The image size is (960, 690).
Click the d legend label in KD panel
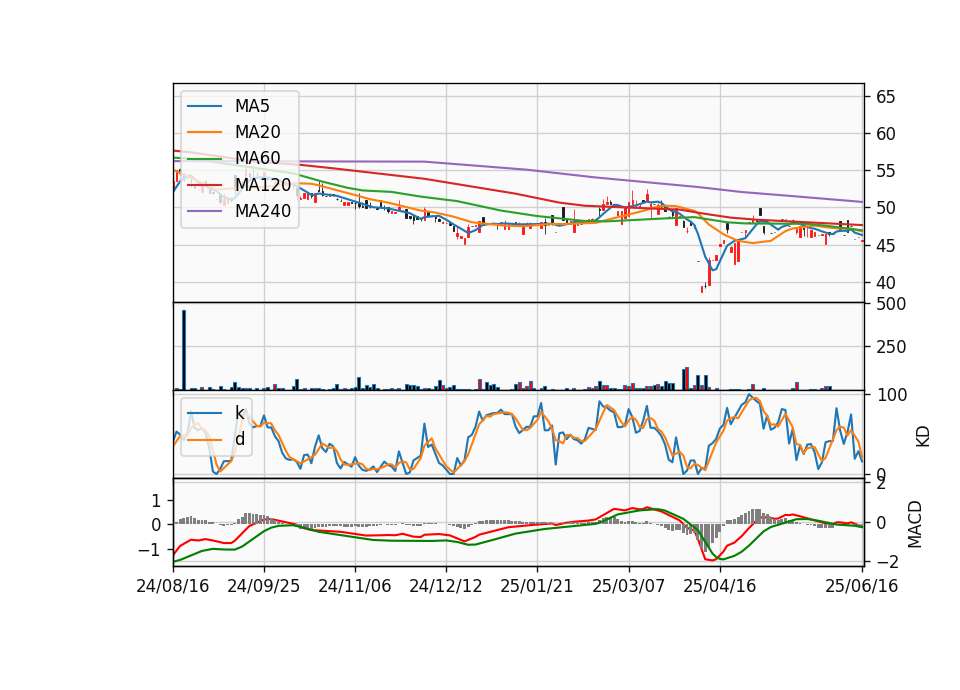(239, 439)
